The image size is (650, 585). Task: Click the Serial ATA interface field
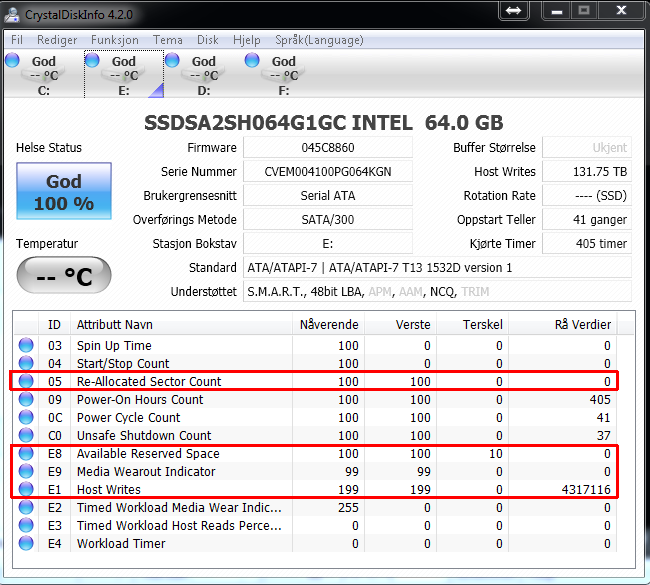[328, 196]
